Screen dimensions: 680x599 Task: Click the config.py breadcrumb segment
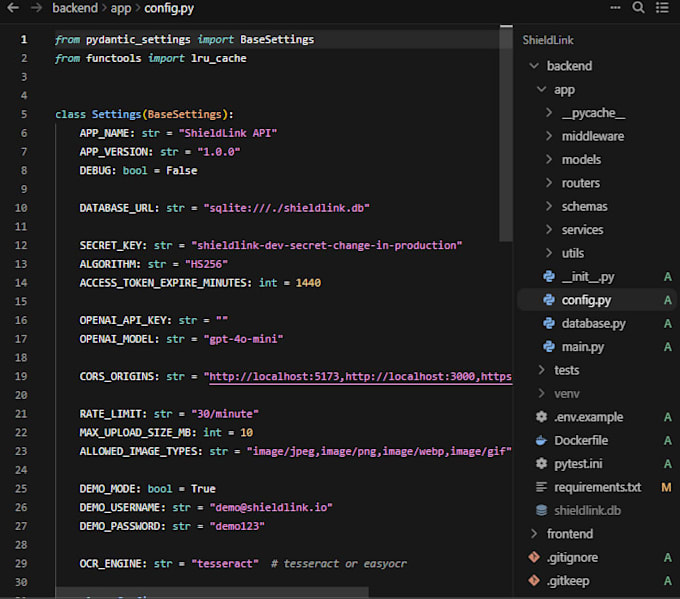(169, 8)
